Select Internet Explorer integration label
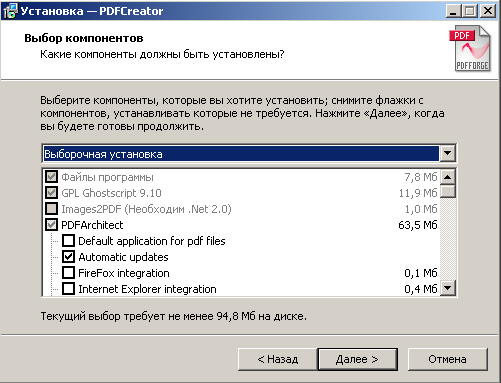The width and height of the screenshot is (501, 383). [147, 289]
